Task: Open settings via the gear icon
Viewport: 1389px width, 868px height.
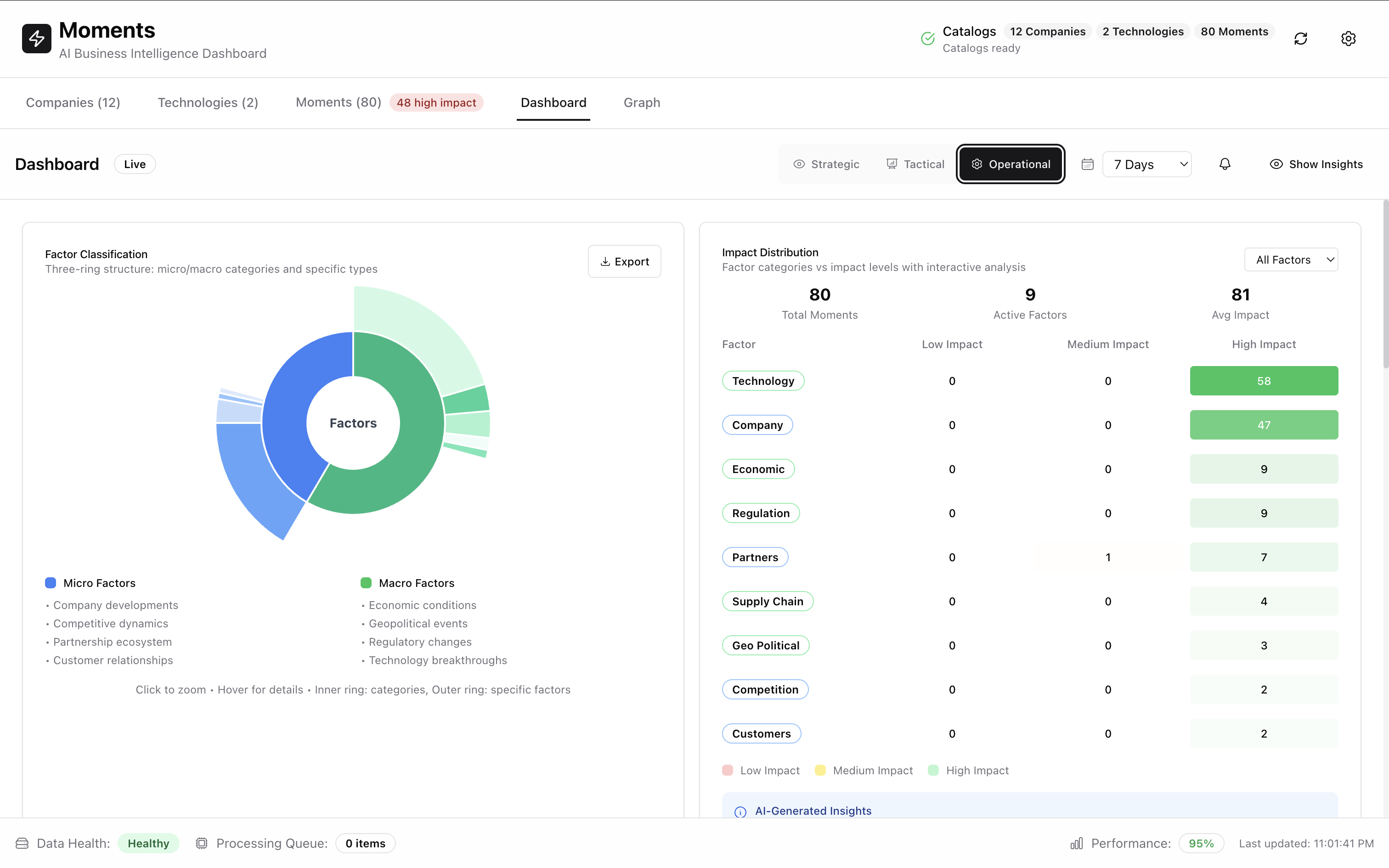Action: (1348, 38)
